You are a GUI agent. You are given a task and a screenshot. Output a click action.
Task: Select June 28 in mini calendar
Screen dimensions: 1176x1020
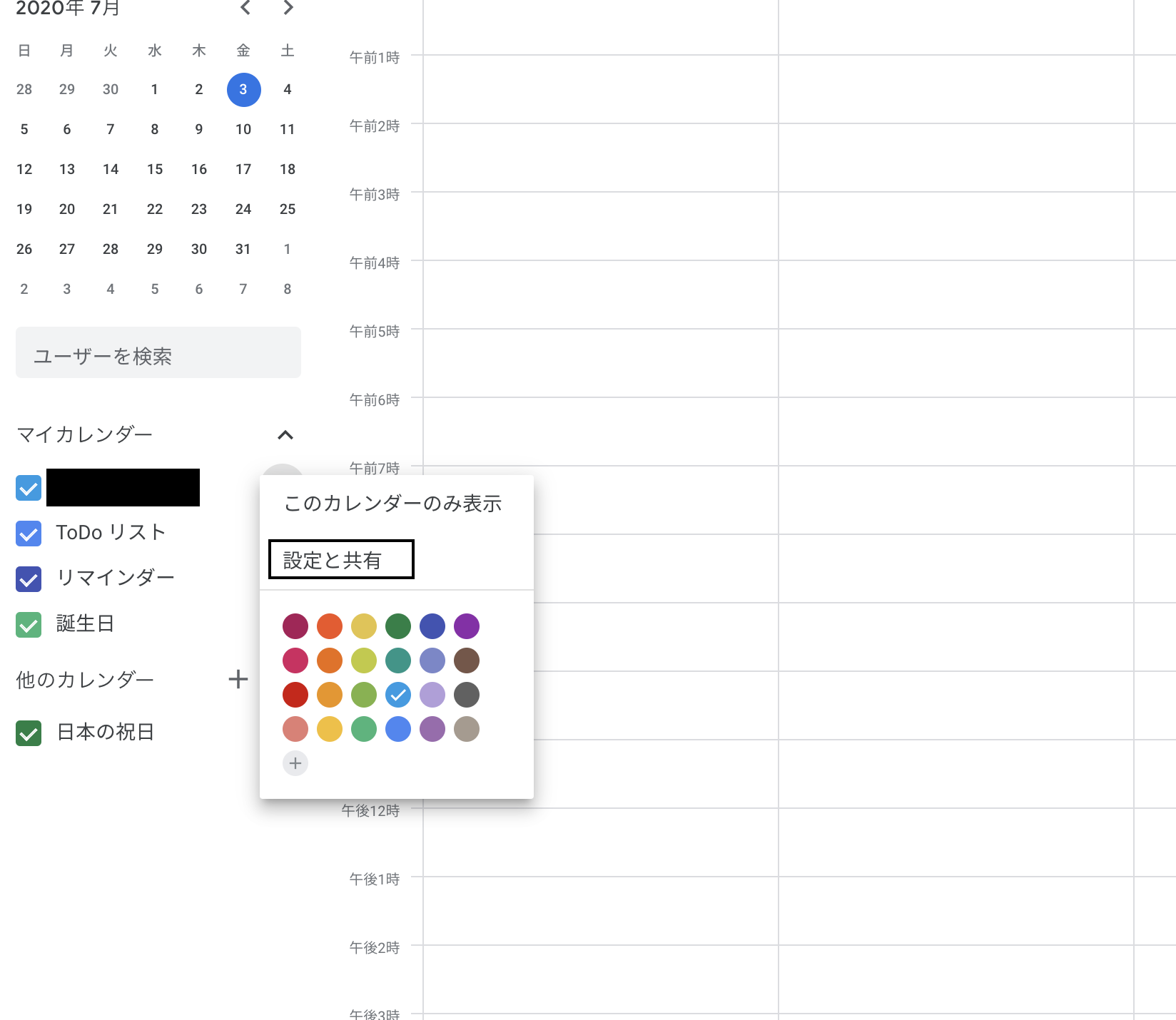coord(24,89)
